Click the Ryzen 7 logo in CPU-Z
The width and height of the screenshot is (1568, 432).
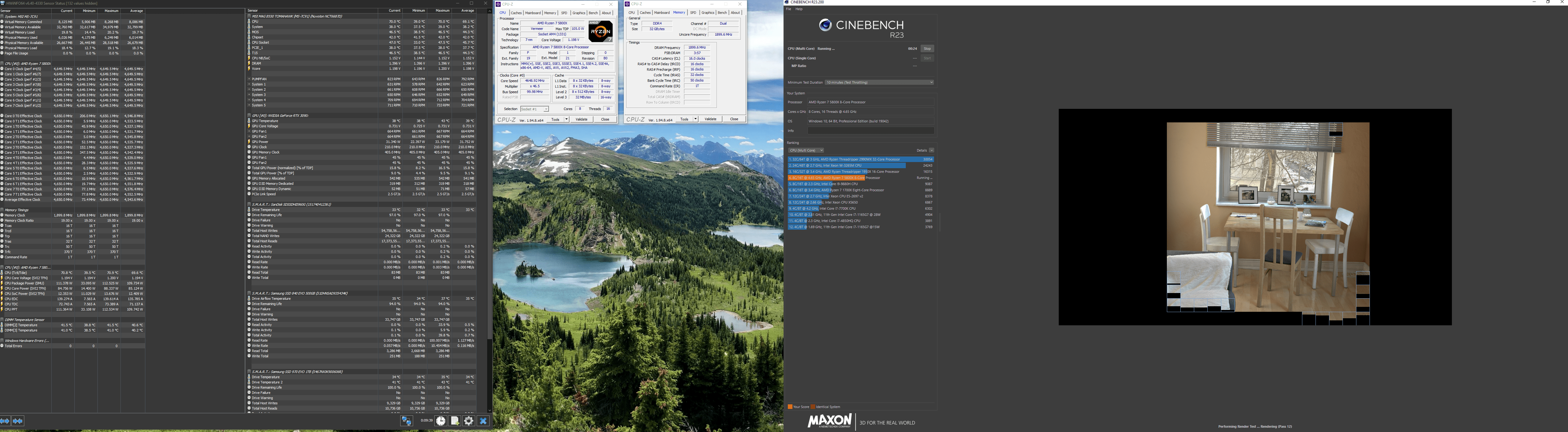click(x=600, y=31)
